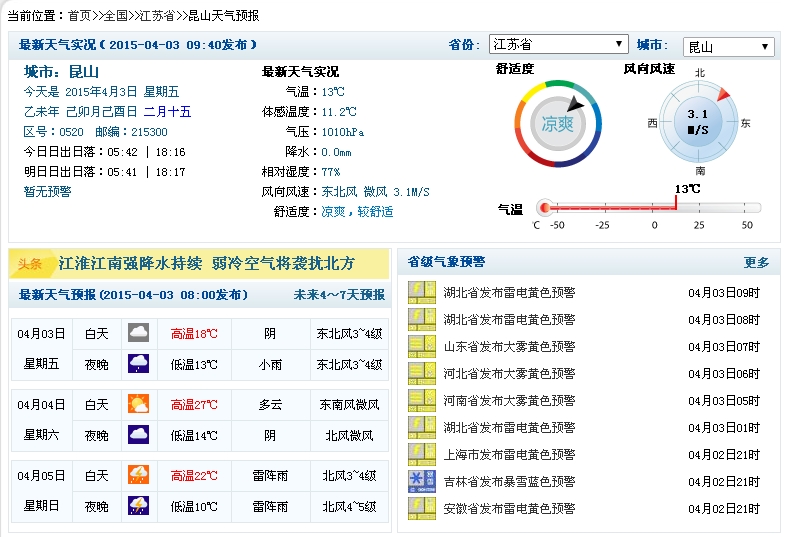The width and height of the screenshot is (792, 537).
Task: Click the 体感温度 value 11.2℃
Action: 339,112
